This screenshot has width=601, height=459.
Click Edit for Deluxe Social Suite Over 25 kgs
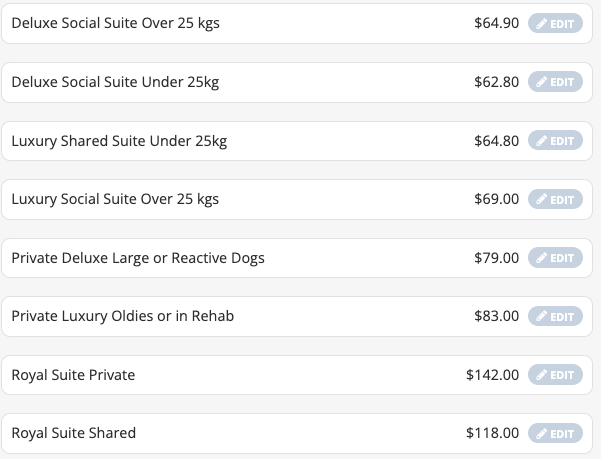555,23
